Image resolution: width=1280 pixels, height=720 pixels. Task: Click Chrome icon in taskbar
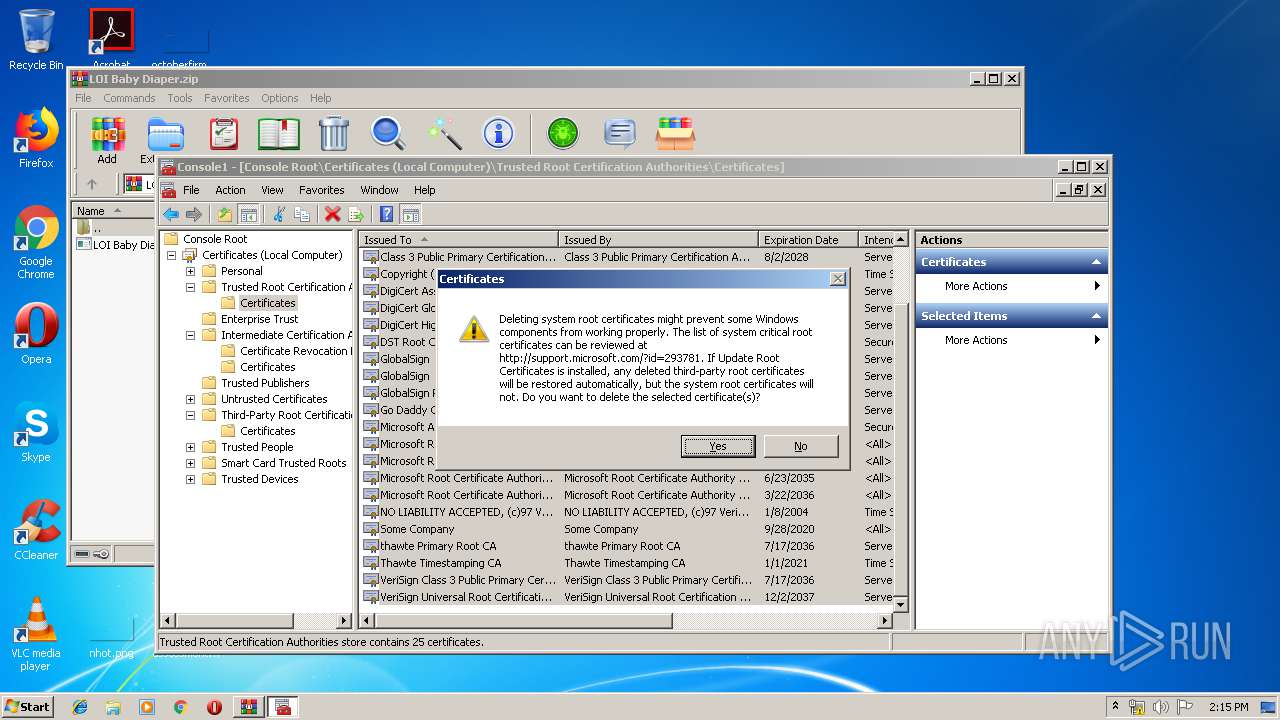point(180,707)
